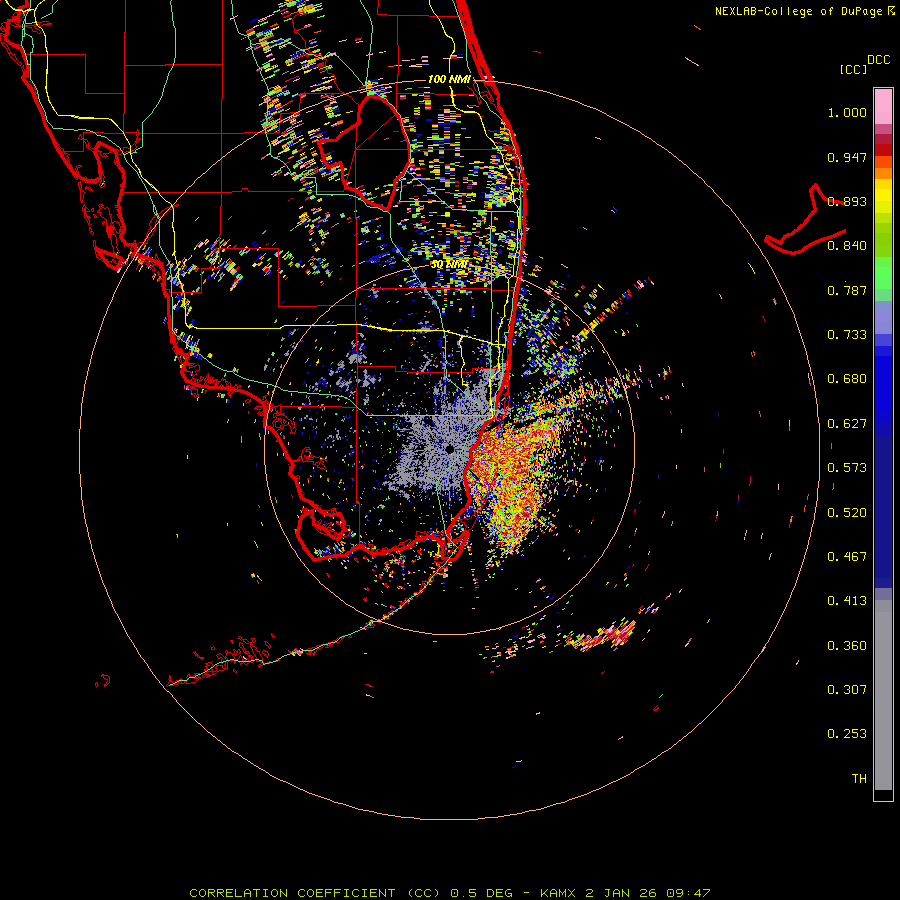Select the 0.413 scale value

(x=847, y=601)
